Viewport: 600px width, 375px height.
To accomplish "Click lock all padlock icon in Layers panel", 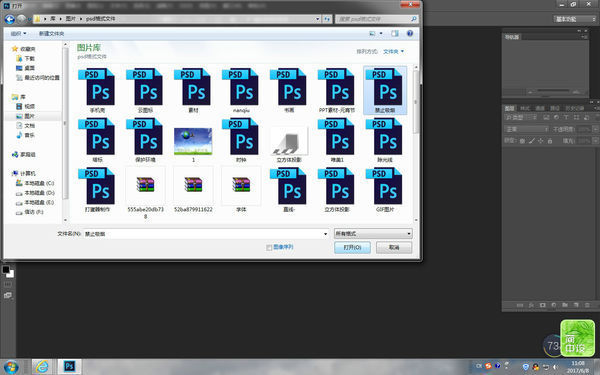I will click(550, 141).
